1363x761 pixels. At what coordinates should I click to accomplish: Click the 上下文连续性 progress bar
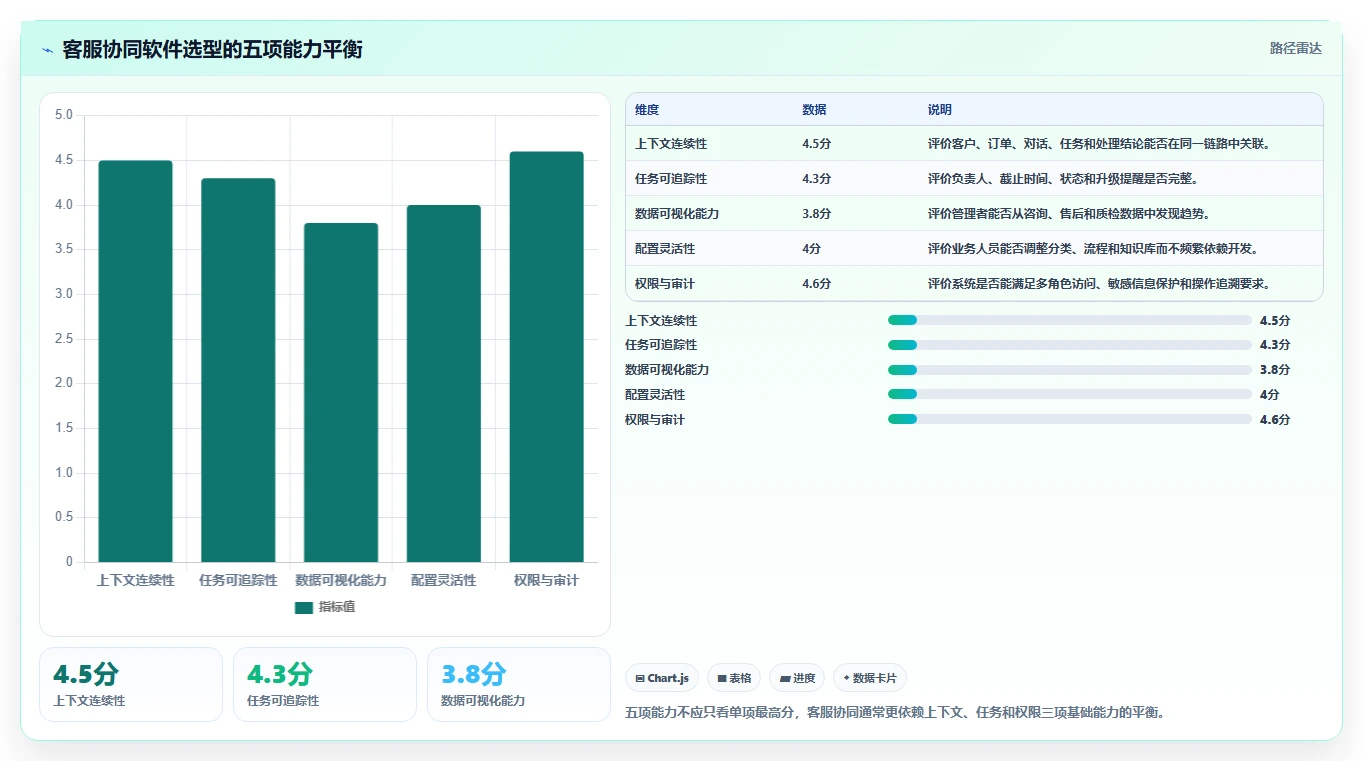[1069, 320]
